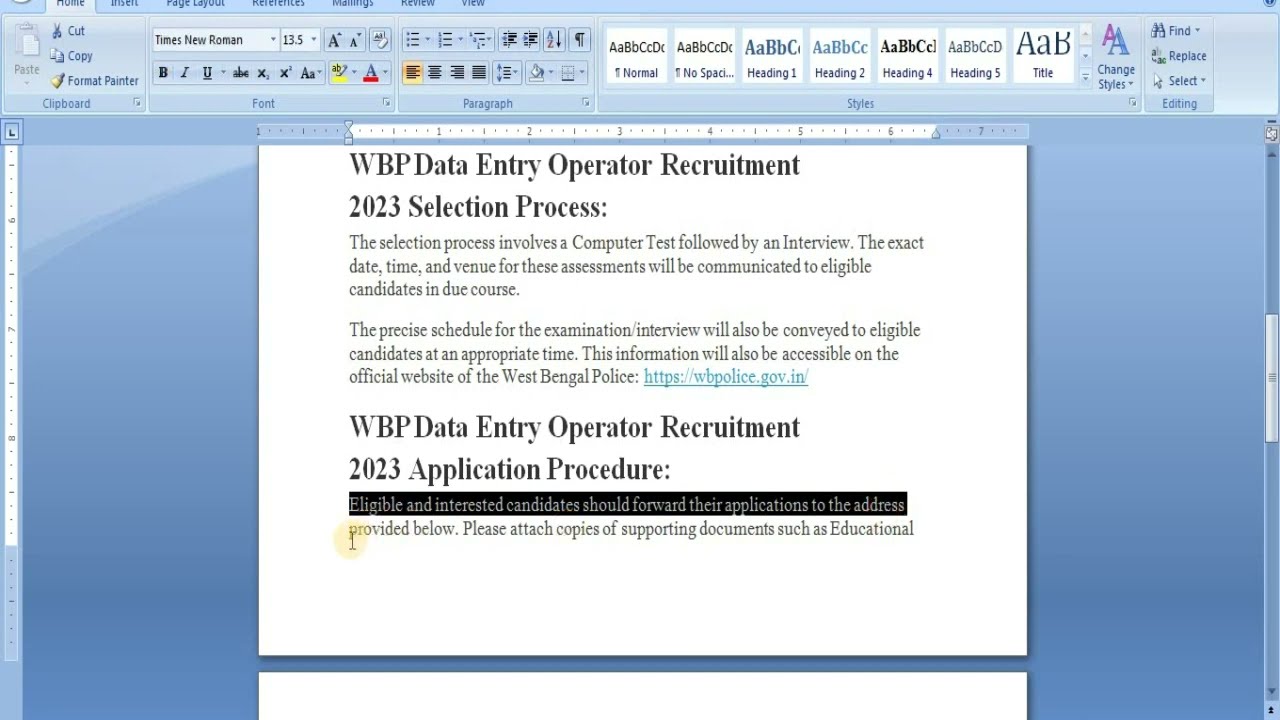Toggle Underline formatting
The height and width of the screenshot is (720, 1280).
[207, 73]
